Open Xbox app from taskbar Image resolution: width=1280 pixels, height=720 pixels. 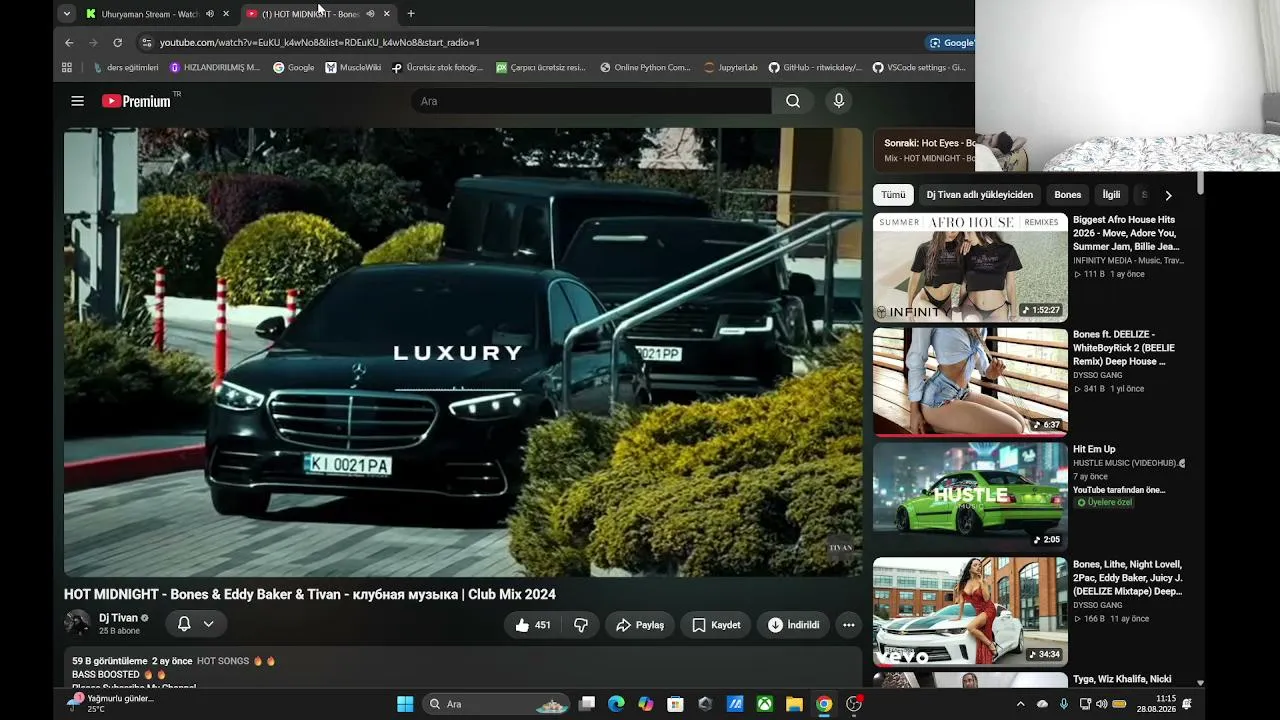click(x=764, y=704)
